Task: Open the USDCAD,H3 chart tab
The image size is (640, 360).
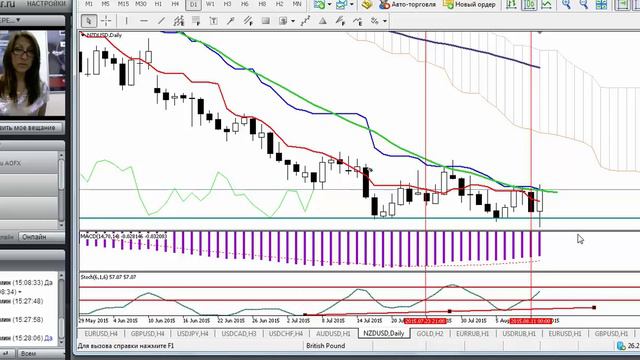Action: [x=239, y=333]
